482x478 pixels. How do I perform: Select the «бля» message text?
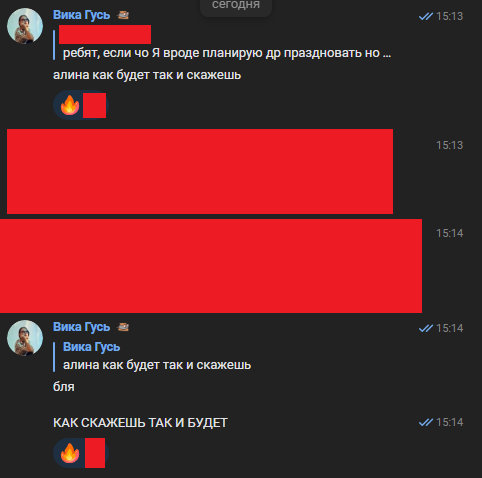(x=64, y=387)
